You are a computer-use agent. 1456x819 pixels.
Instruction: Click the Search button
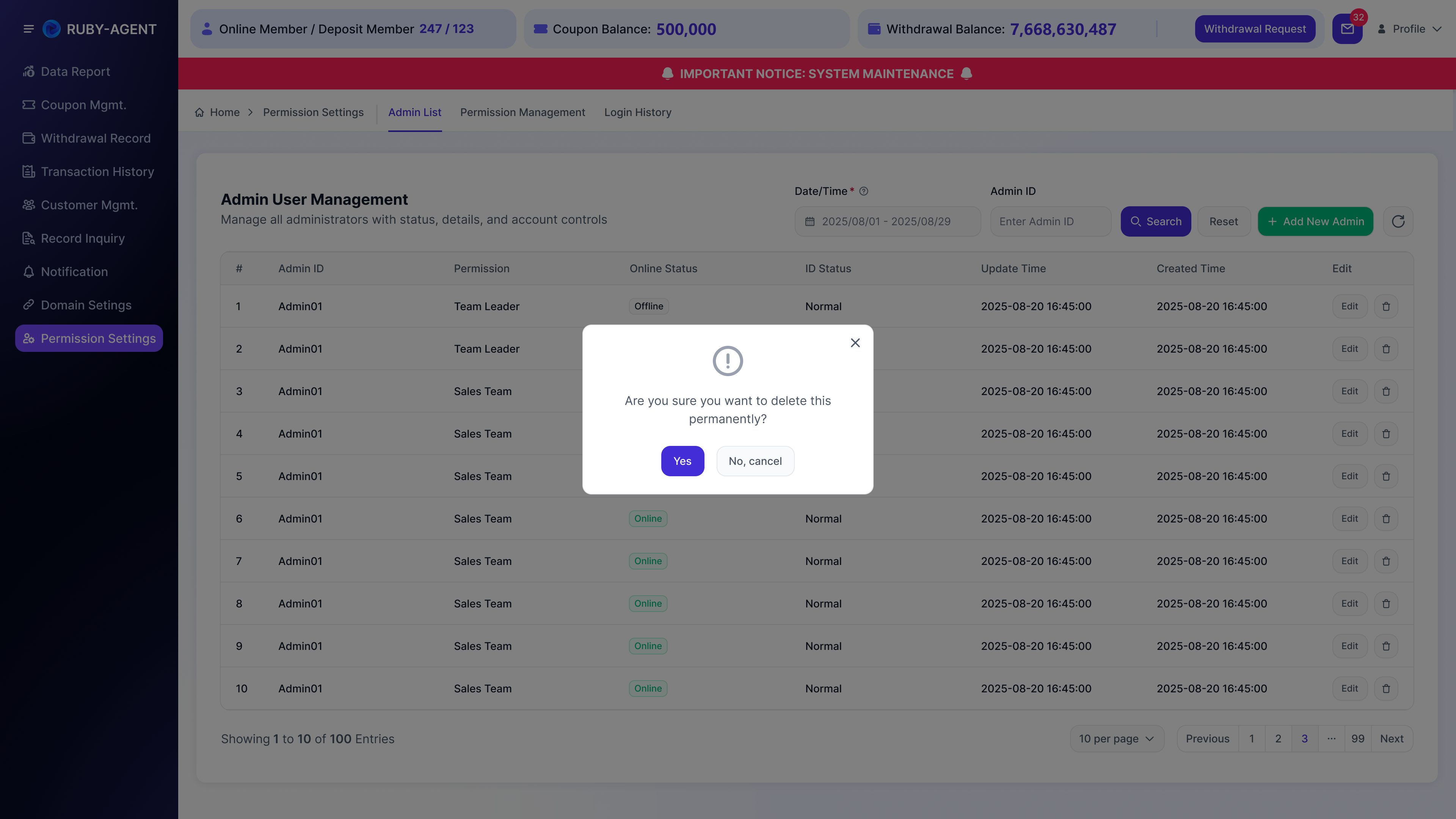tap(1156, 221)
